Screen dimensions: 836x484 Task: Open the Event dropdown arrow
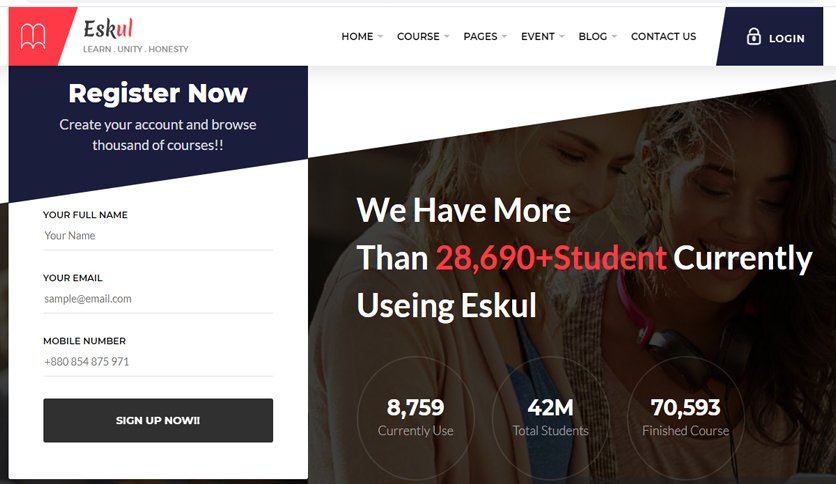[x=561, y=36]
